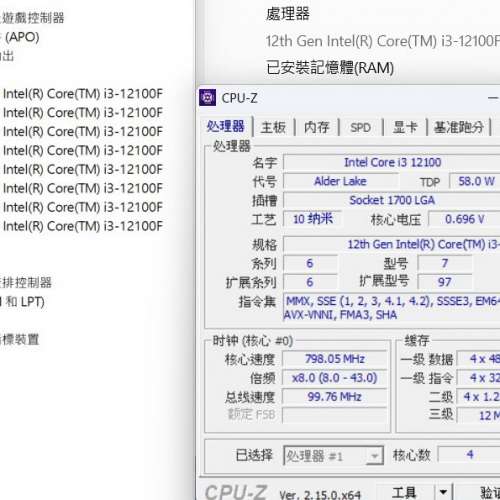Open the 已选择 处理器 #1 dropdown
The height and width of the screenshot is (500, 500).
tap(333, 455)
